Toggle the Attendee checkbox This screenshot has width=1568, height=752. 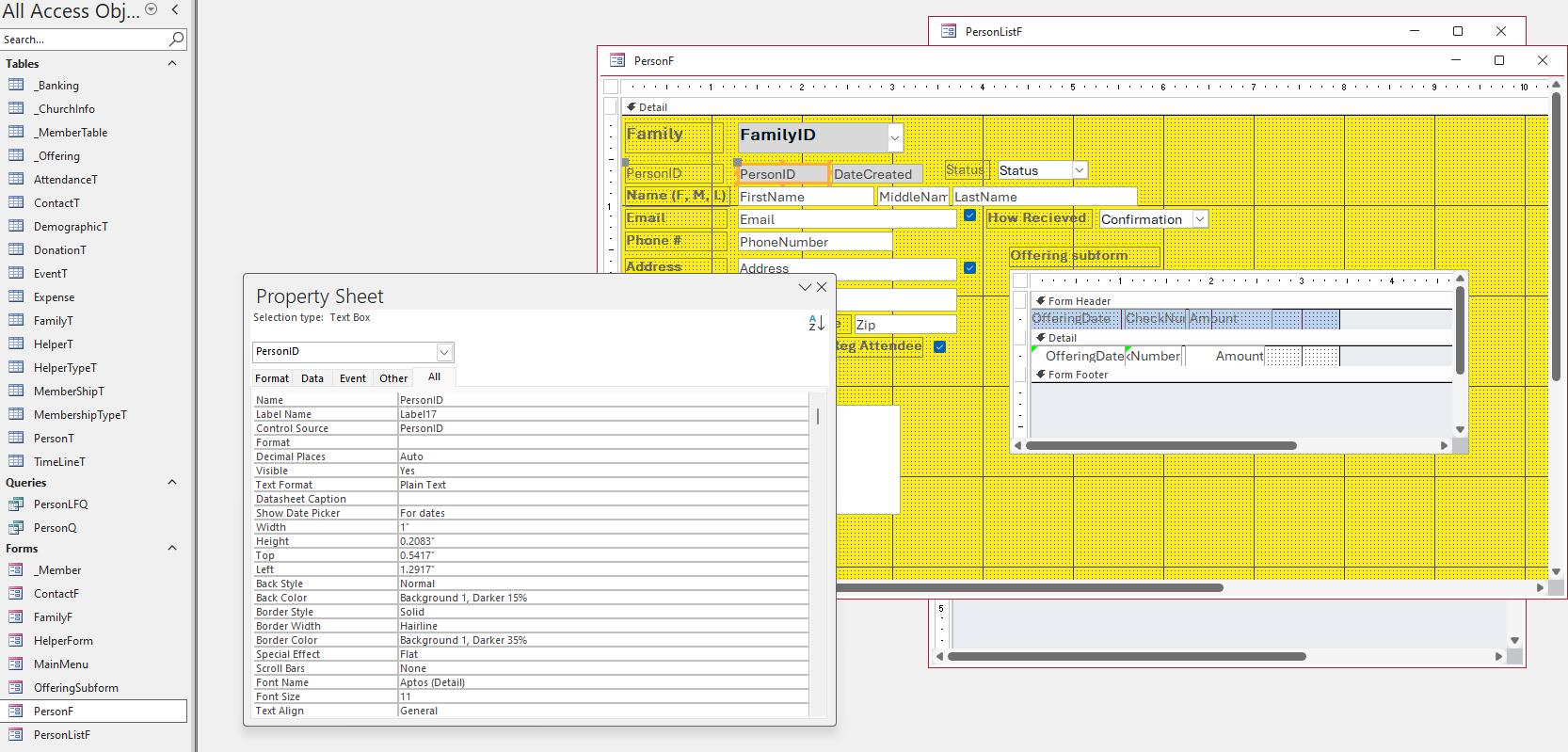pos(939,346)
